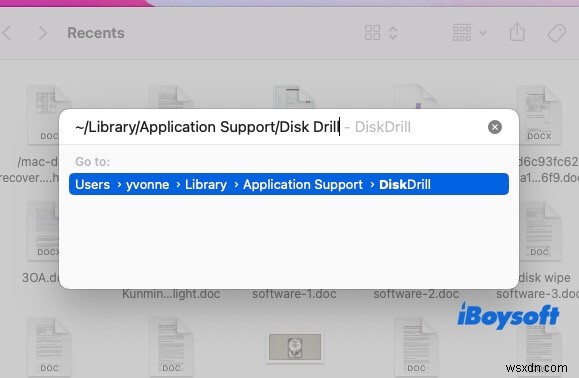Expand the grouping dropdown chevron

pos(483,33)
